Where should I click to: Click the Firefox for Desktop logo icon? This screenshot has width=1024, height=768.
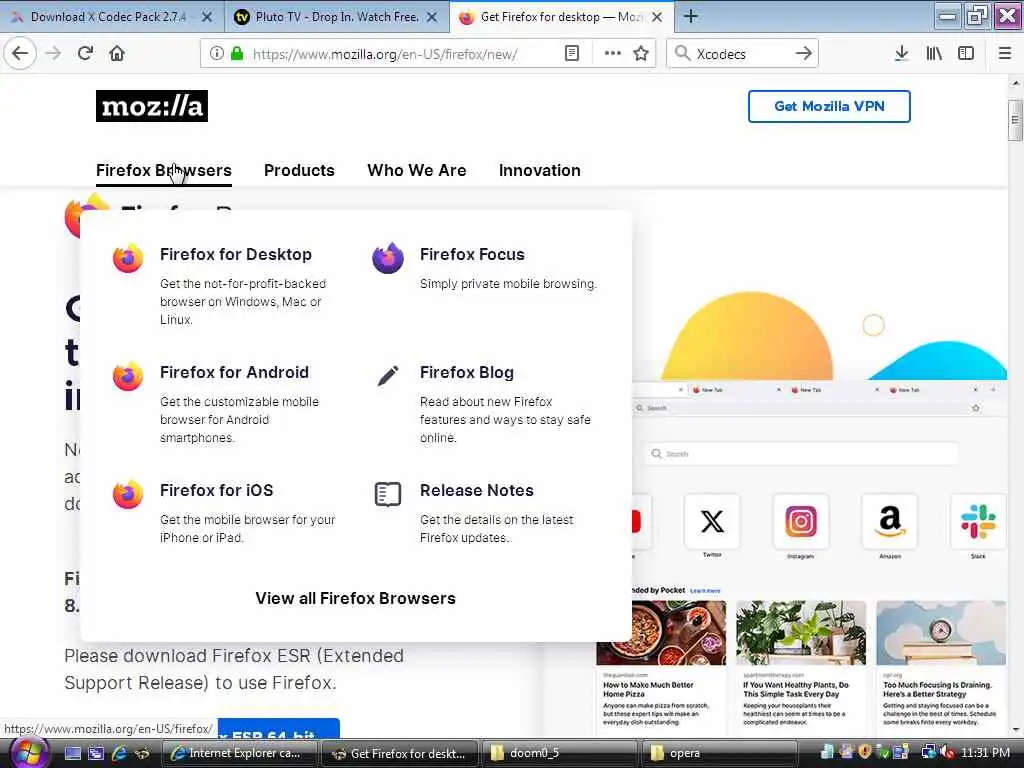pyautogui.click(x=128, y=259)
